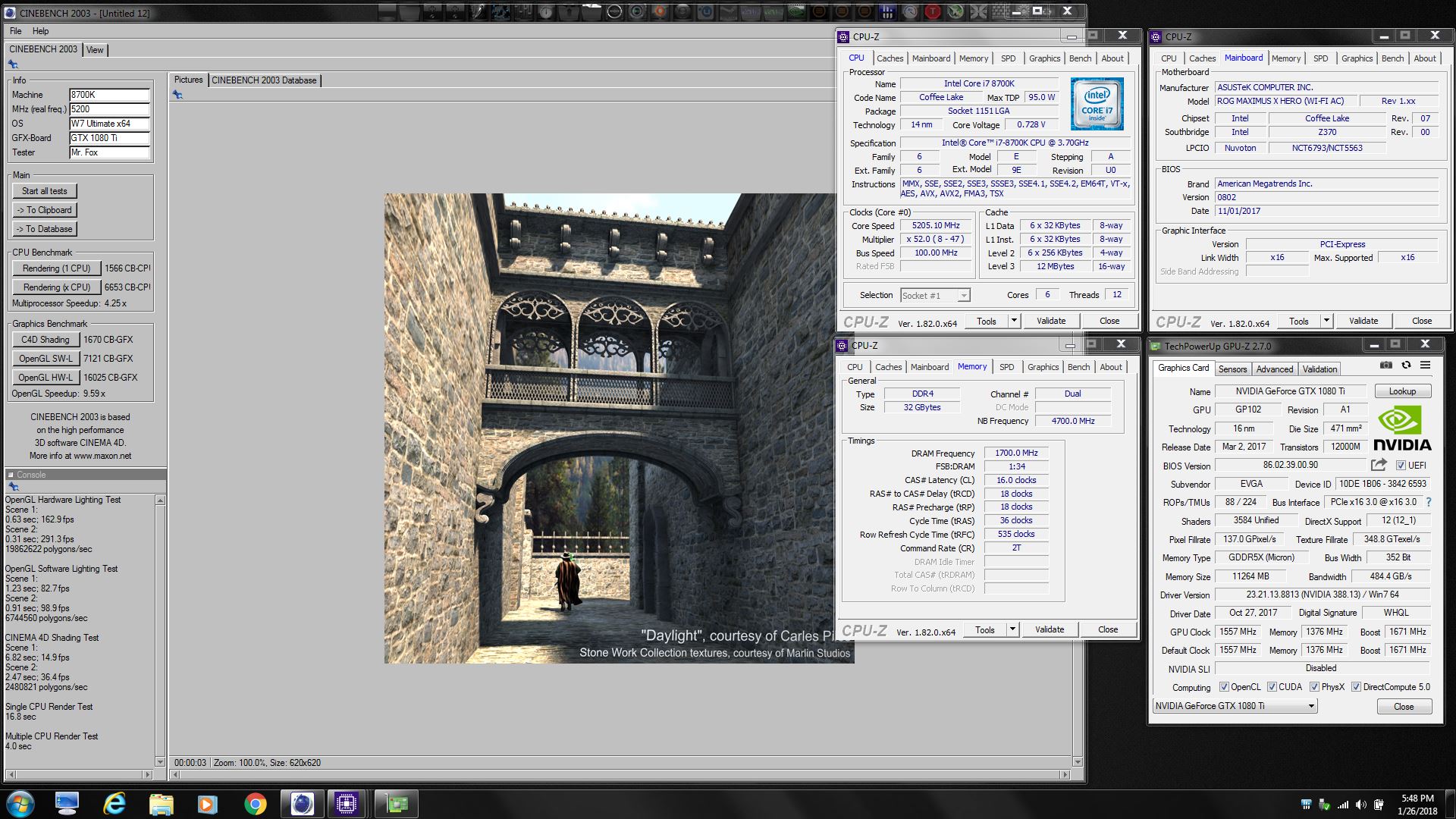Open Validation tab in GPU-Z

click(x=1319, y=369)
